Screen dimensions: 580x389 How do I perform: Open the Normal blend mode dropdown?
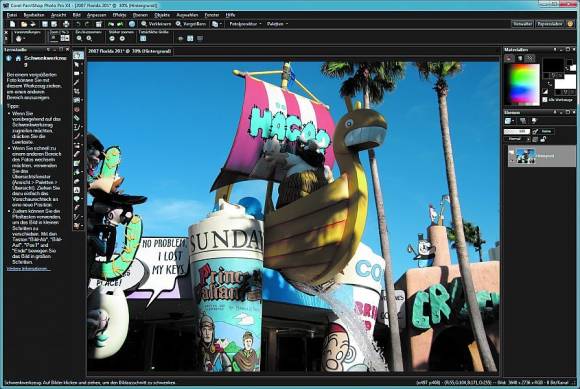517,139
